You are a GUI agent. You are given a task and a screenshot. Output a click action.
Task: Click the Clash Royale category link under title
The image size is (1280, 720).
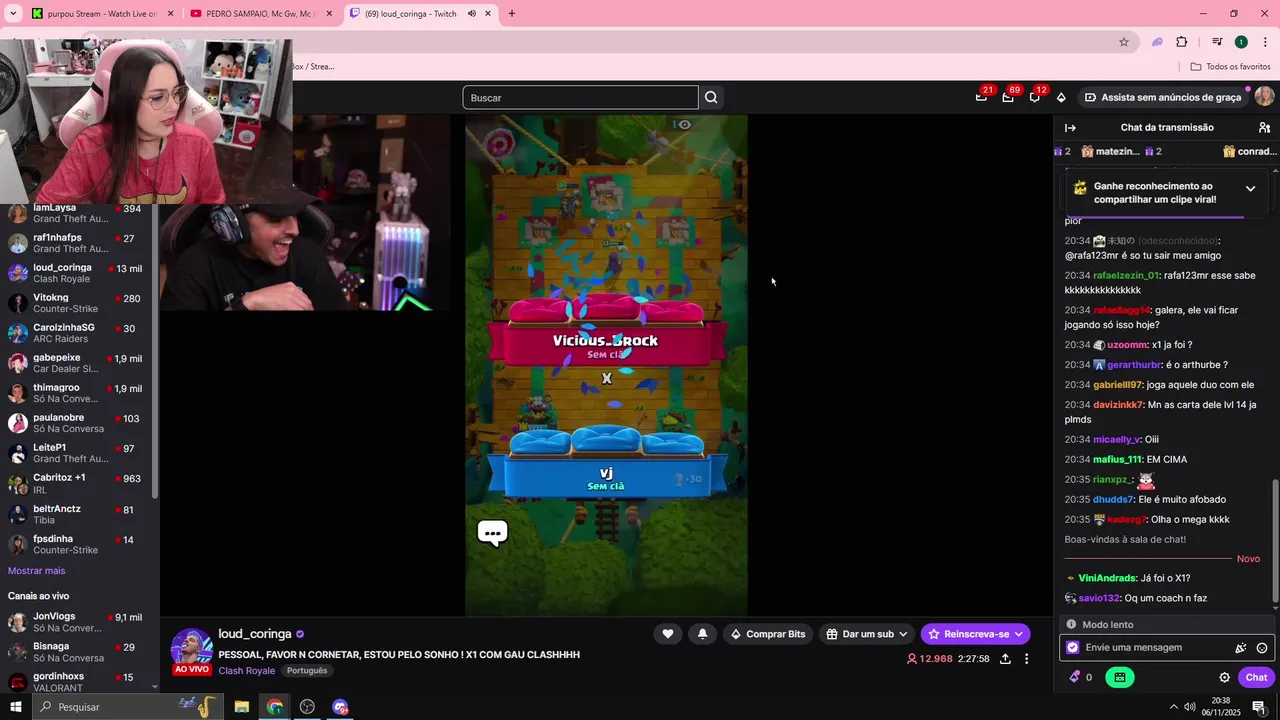point(246,671)
